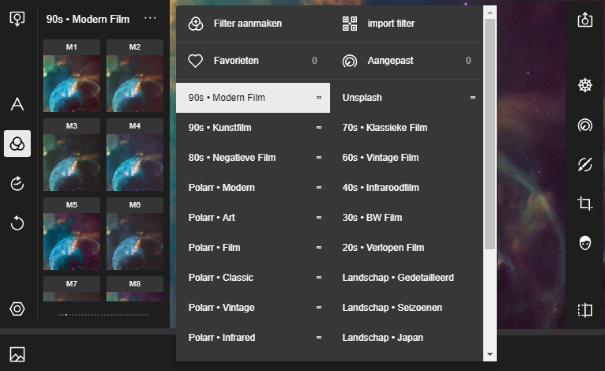The image size is (605, 371).
Task: Click the download arrow scrollbar button
Action: click(490, 354)
